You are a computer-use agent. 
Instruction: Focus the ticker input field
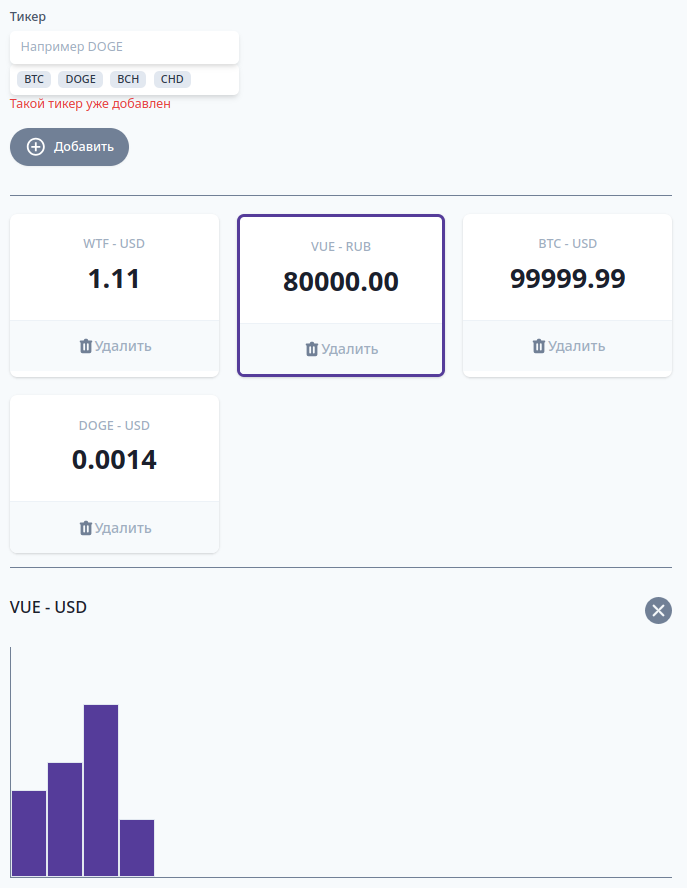coord(124,47)
